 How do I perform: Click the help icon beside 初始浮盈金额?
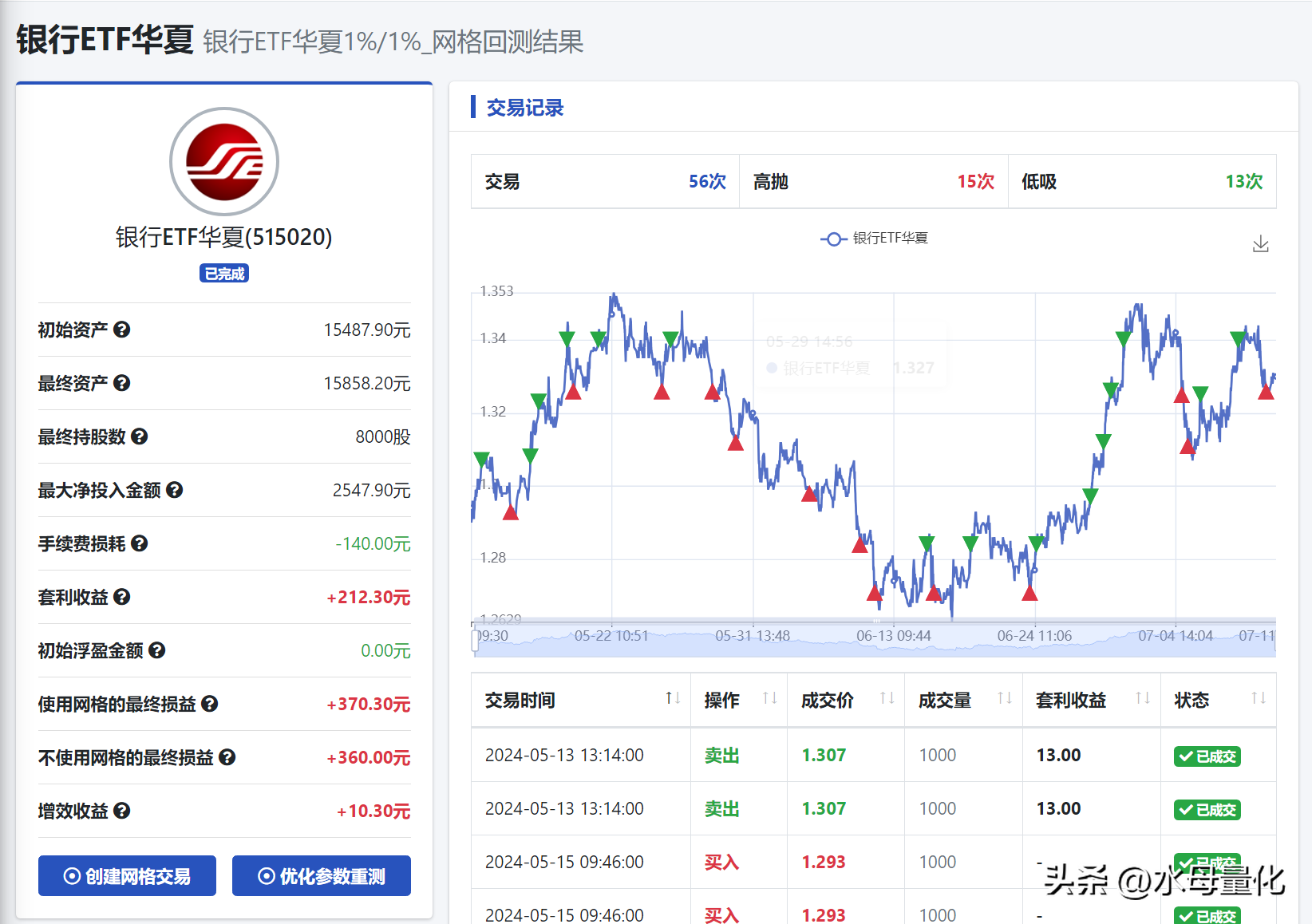pyautogui.click(x=156, y=650)
